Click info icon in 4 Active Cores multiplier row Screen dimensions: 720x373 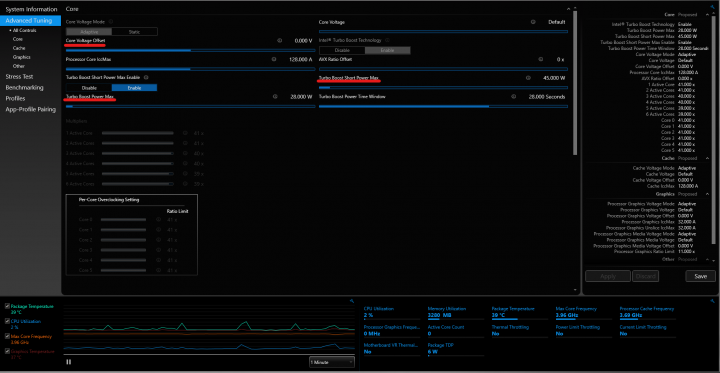pyautogui.click(x=185, y=163)
